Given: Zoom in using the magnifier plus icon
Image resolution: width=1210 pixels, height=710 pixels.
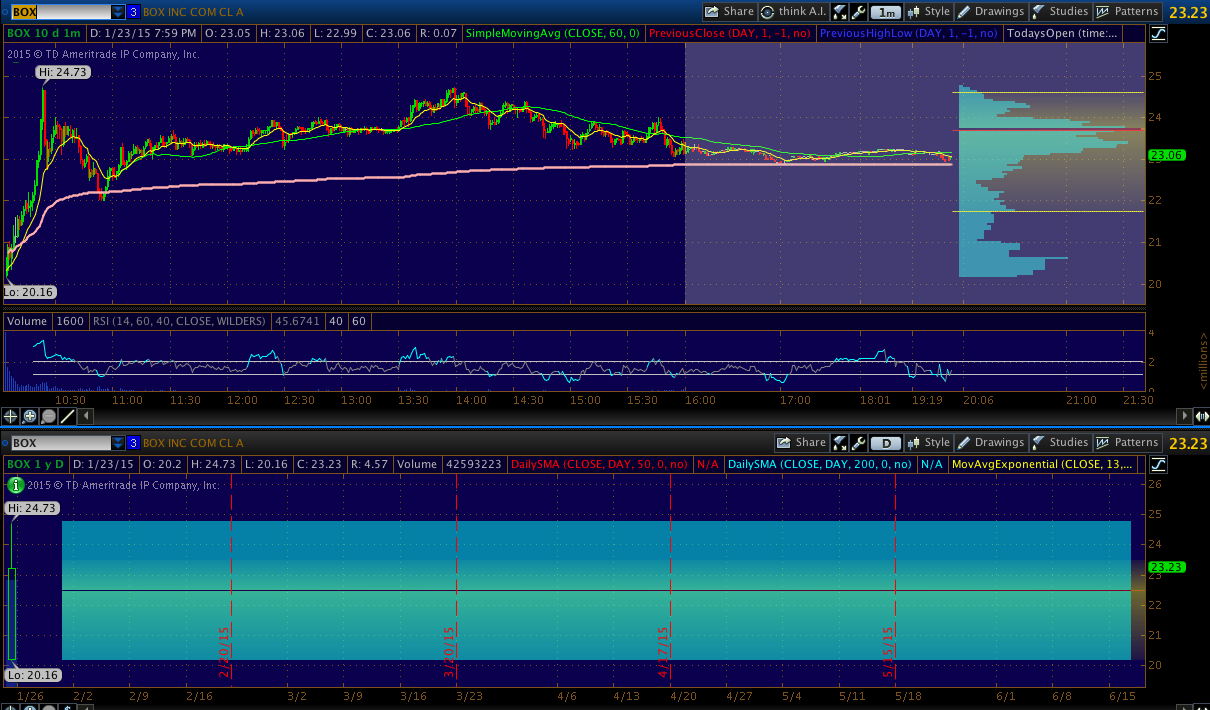Looking at the screenshot, I should [29, 416].
